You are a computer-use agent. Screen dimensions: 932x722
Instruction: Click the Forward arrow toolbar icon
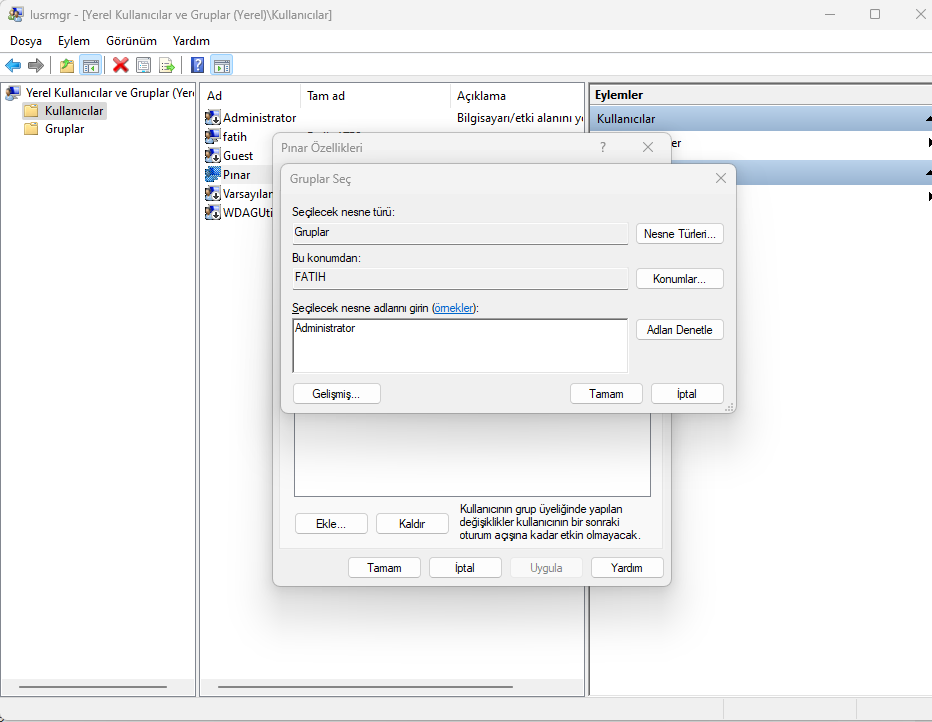tap(36, 65)
